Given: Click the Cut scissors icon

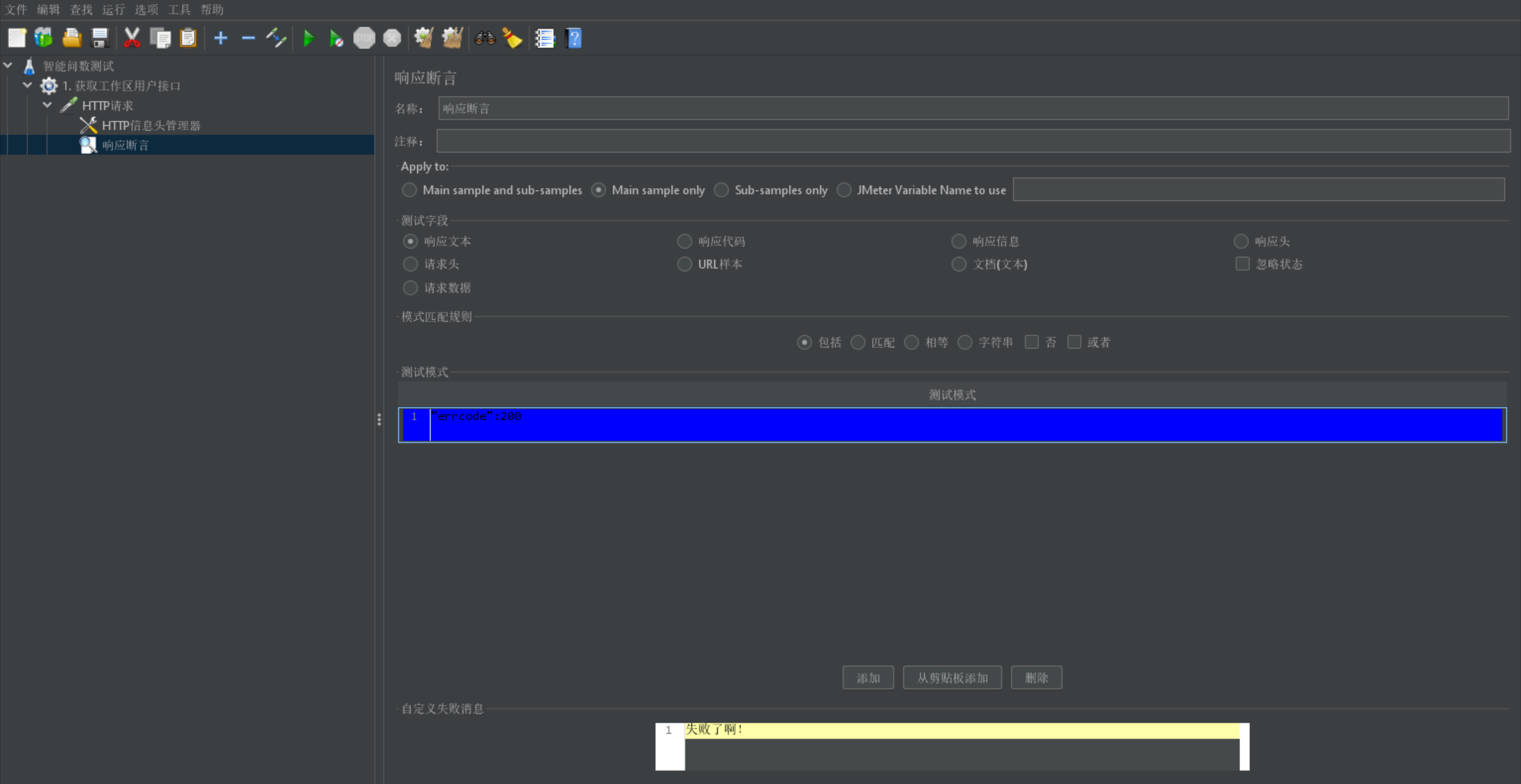Looking at the screenshot, I should (x=132, y=38).
